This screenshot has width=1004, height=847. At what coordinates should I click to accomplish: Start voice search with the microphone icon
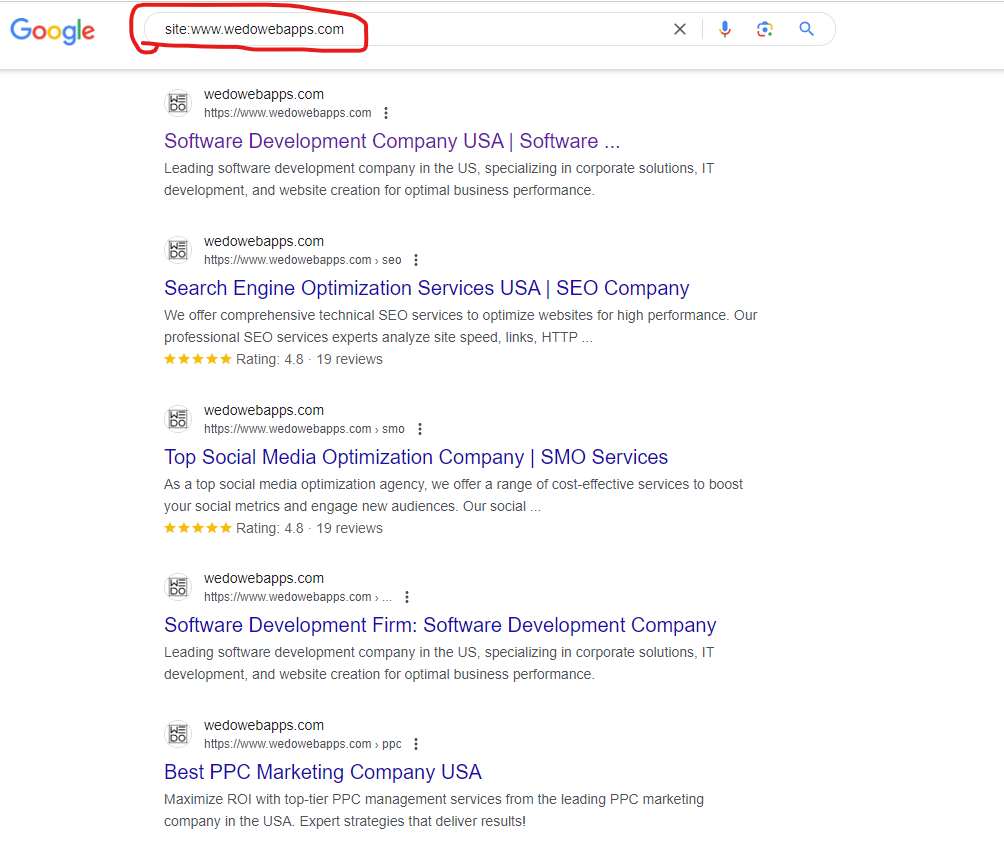[x=725, y=29]
